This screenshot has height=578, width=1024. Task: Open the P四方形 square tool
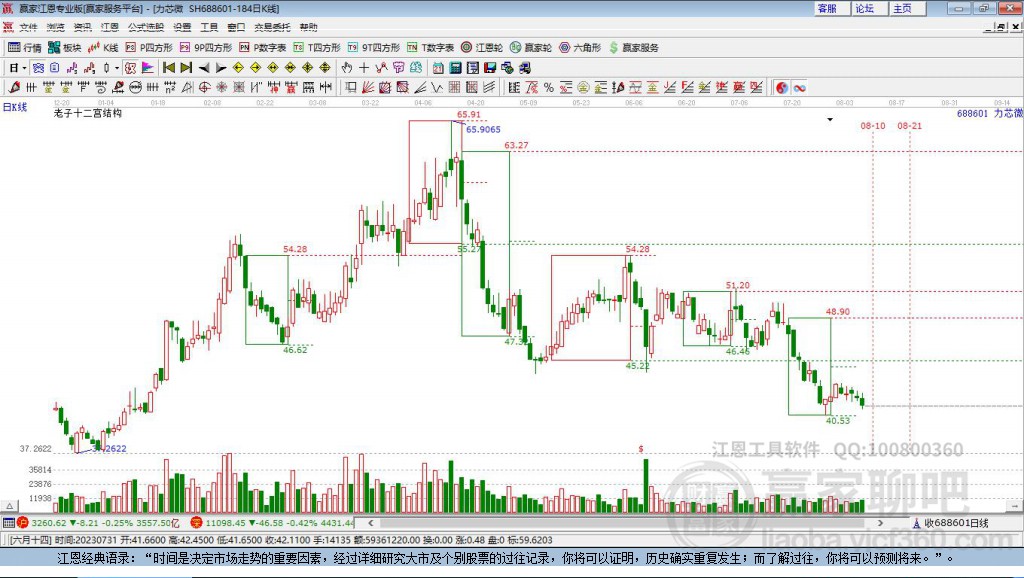tap(149, 48)
